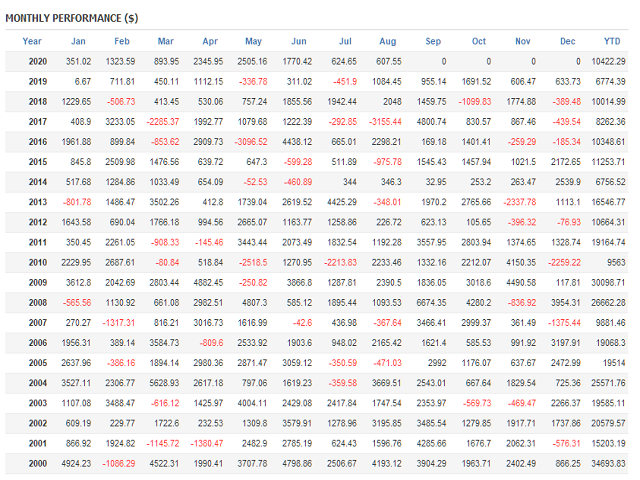Click the 2019 May loss -336.78
Screen dimensions: 640x480
[253, 82]
